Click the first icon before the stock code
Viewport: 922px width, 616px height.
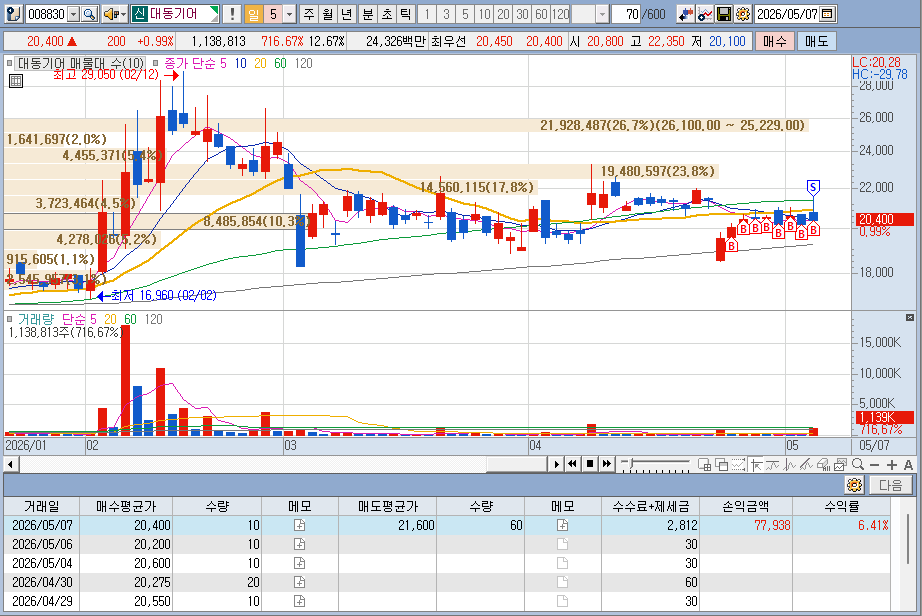click(14, 14)
